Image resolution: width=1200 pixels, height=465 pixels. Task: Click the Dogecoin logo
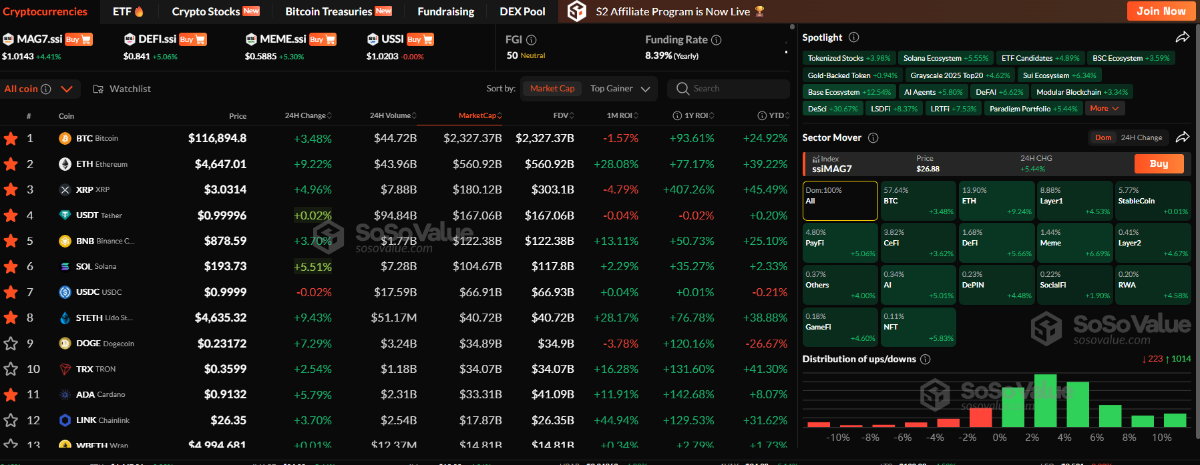point(64,343)
